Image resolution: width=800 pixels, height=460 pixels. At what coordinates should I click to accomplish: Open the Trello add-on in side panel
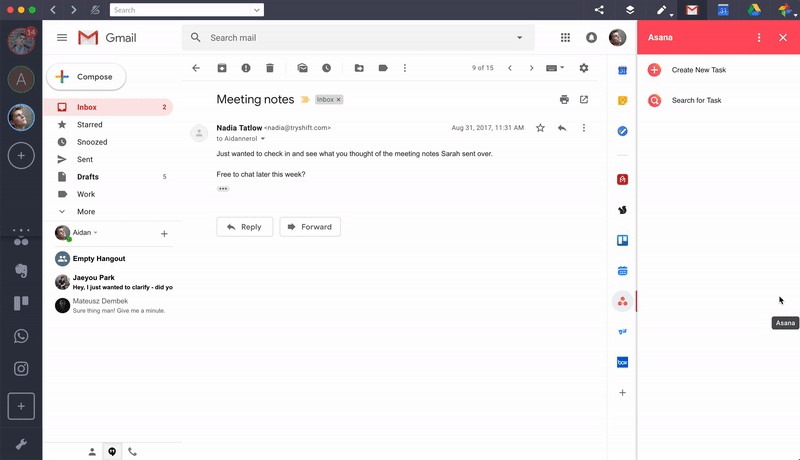coord(622,240)
